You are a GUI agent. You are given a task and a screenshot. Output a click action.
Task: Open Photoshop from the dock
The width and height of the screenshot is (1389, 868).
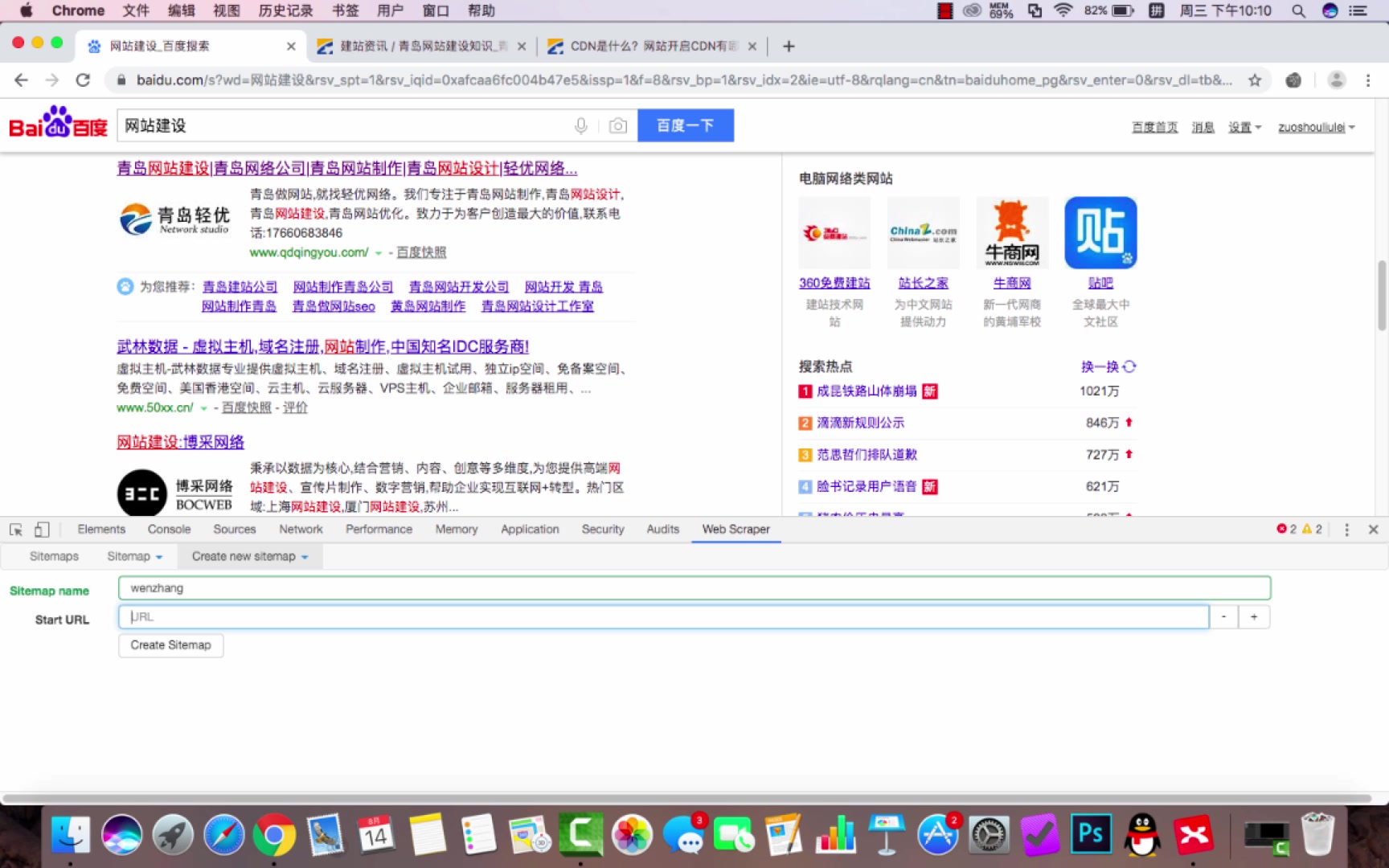pyautogui.click(x=1091, y=834)
